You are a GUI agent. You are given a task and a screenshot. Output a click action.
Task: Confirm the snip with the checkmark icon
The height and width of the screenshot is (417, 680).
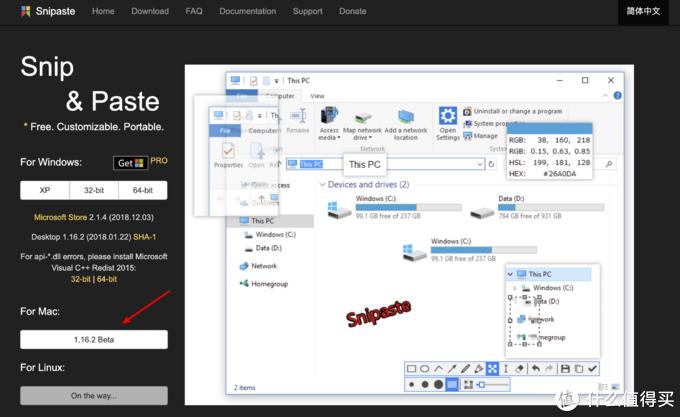592,369
